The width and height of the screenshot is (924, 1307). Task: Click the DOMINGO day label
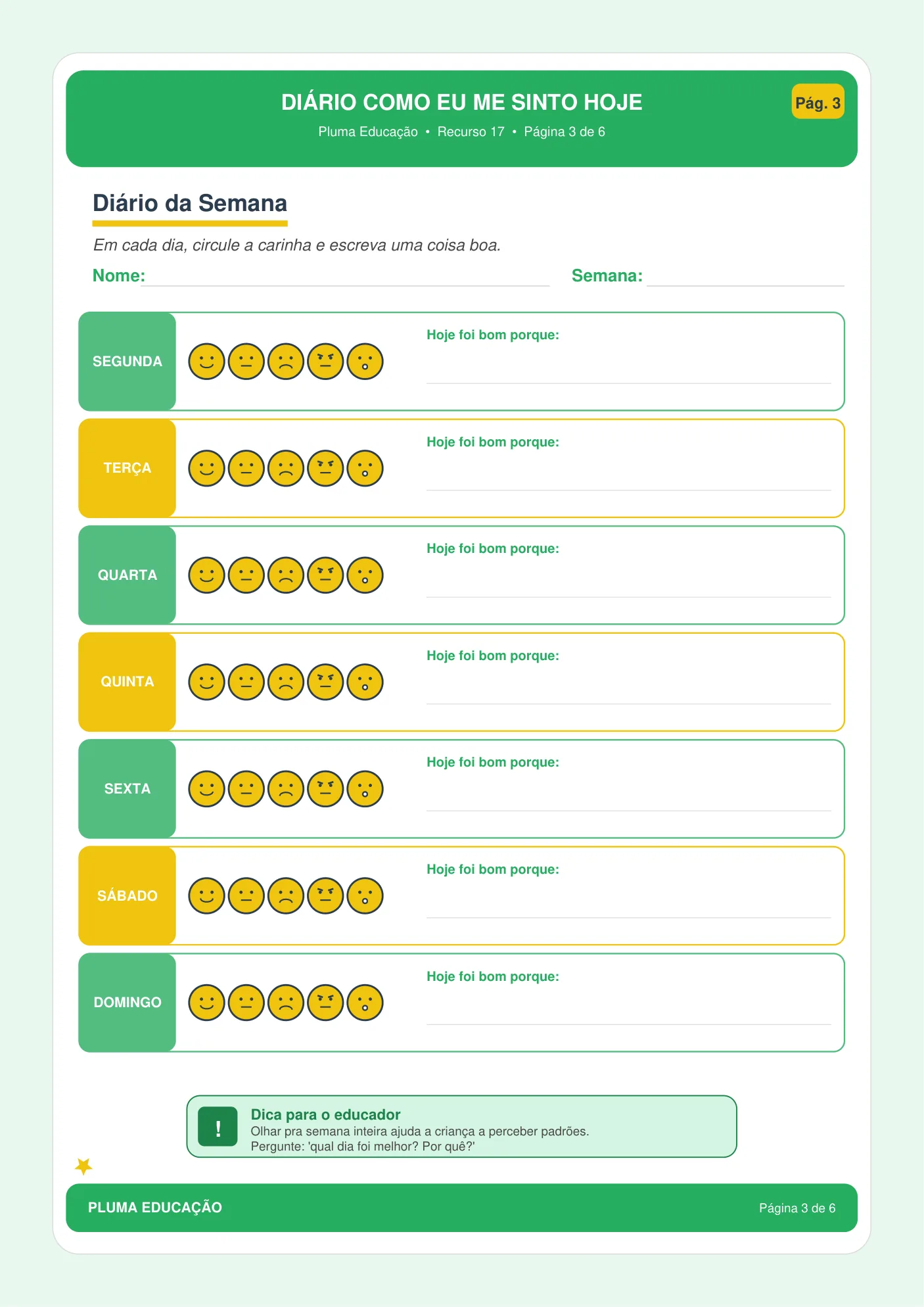127,1003
